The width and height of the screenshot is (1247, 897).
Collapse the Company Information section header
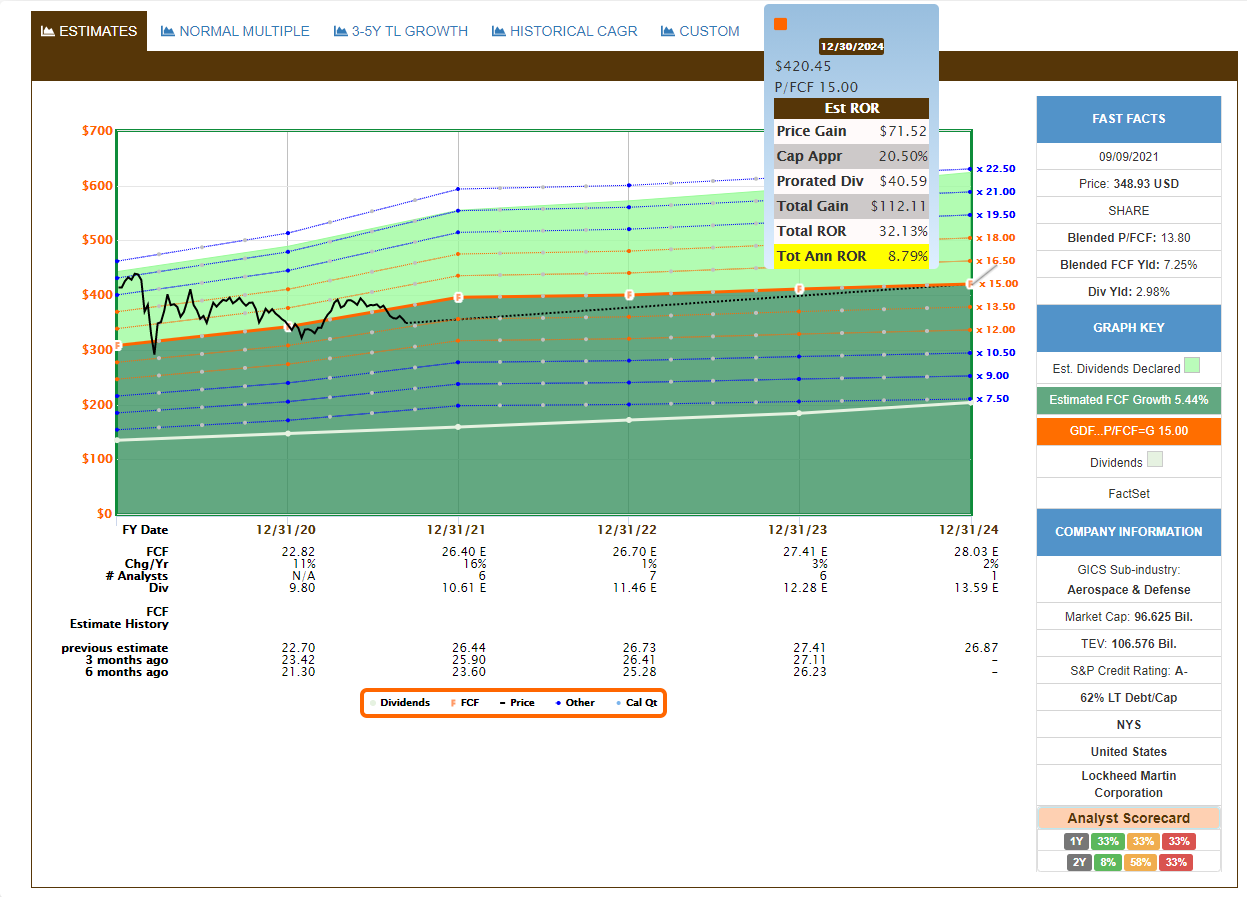click(x=1128, y=532)
